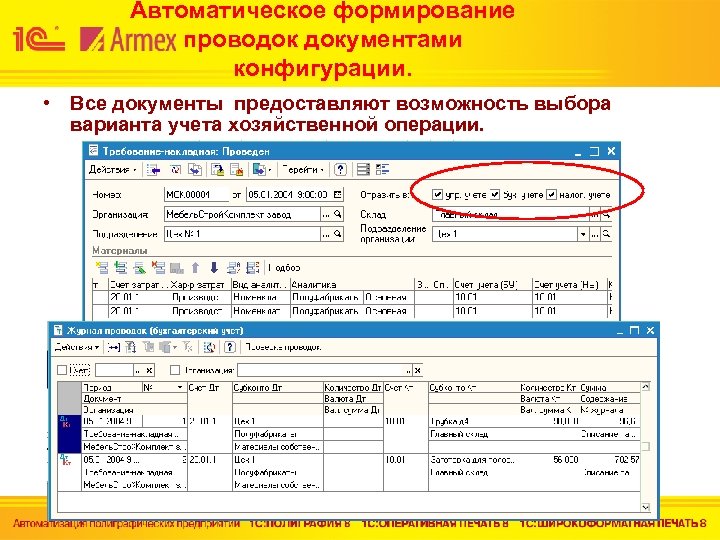Image resolution: width=720 pixels, height=540 pixels.
Task: Click Номер field MCK00001
Action: (x=196, y=195)
